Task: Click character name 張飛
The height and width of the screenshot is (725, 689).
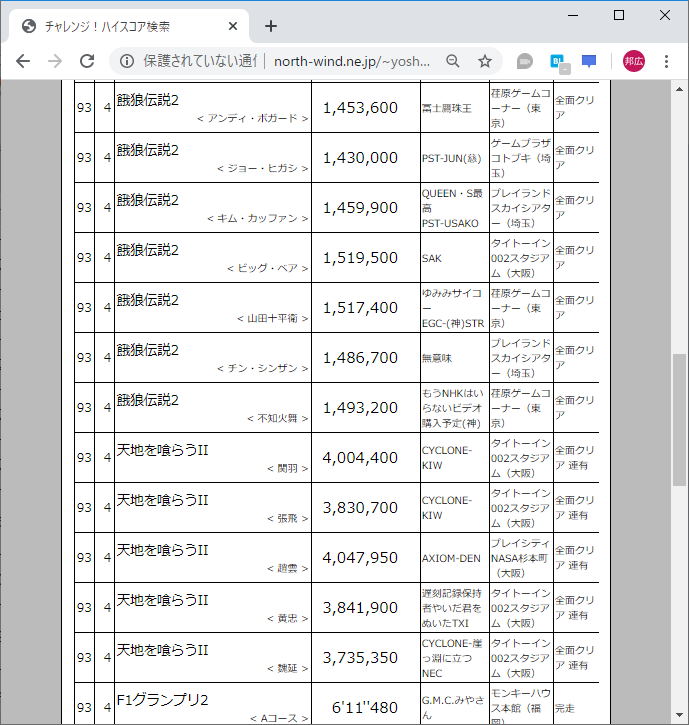Action: pos(288,518)
